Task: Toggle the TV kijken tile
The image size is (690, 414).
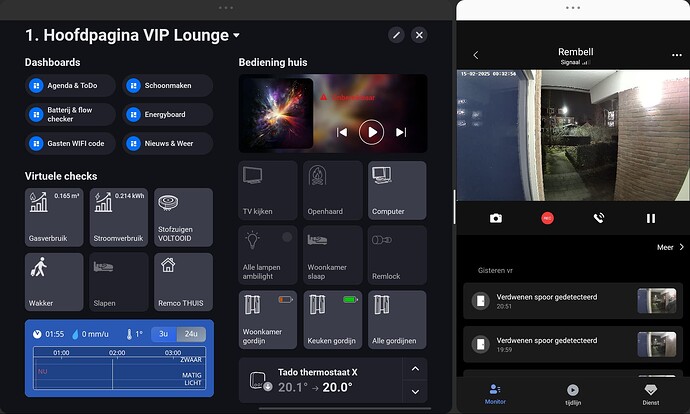Action: (x=268, y=191)
